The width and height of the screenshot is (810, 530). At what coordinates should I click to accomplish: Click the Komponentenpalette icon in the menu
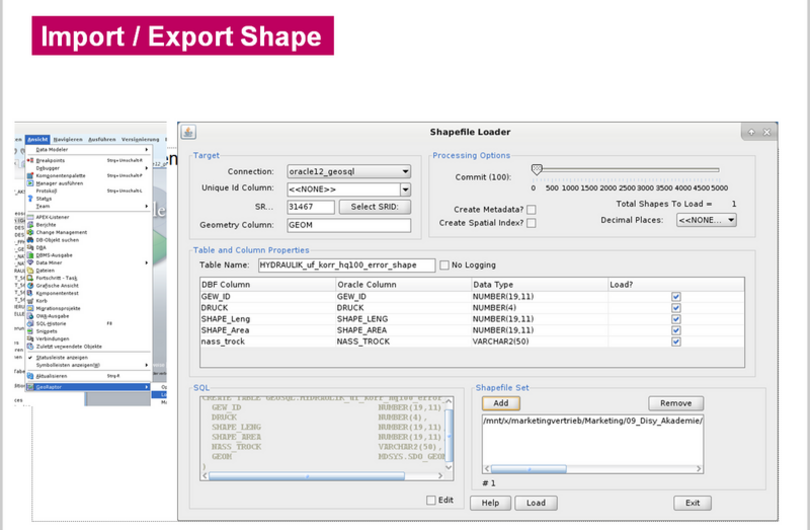point(30,175)
